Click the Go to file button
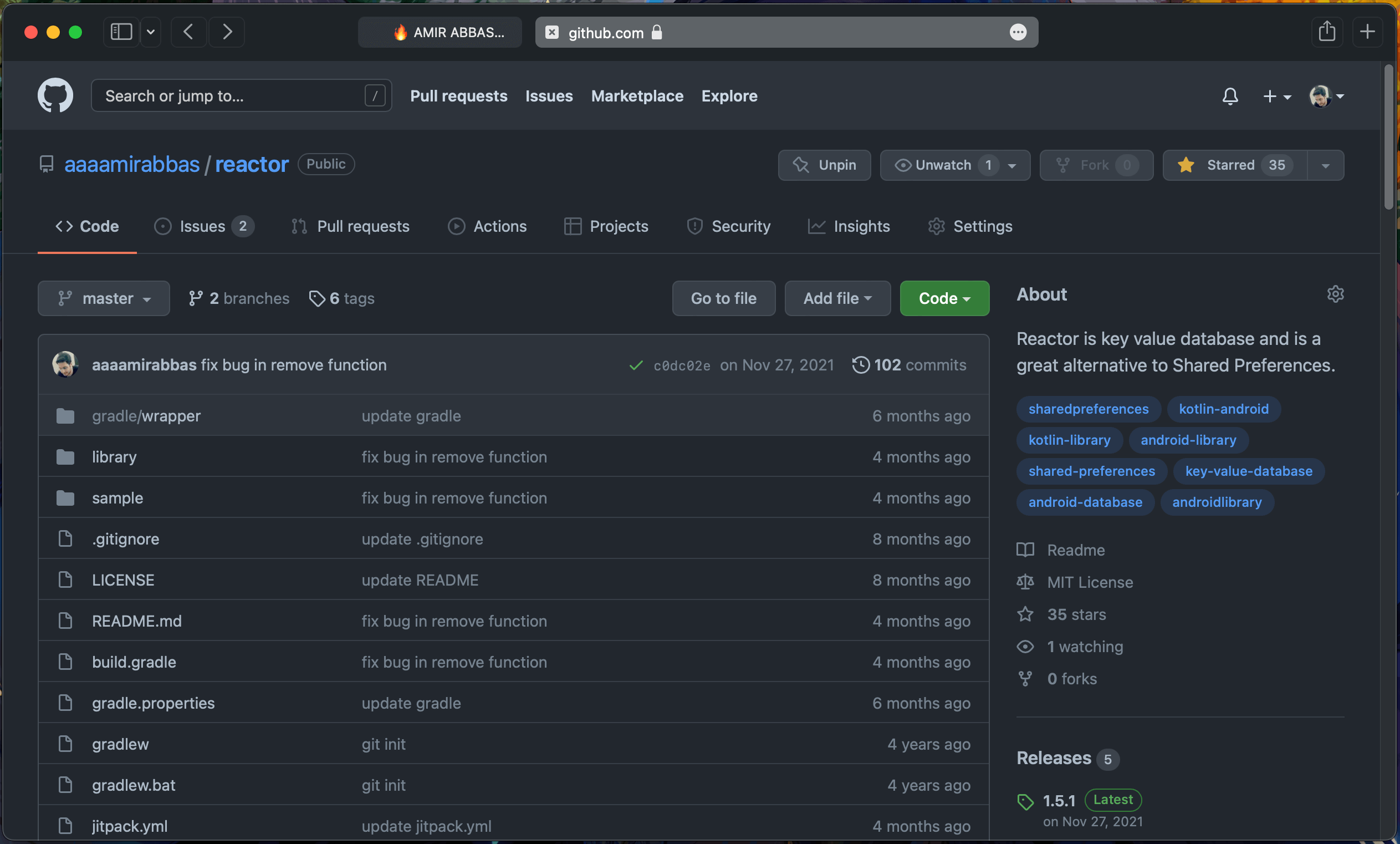Image resolution: width=1400 pixels, height=844 pixels. click(723, 298)
